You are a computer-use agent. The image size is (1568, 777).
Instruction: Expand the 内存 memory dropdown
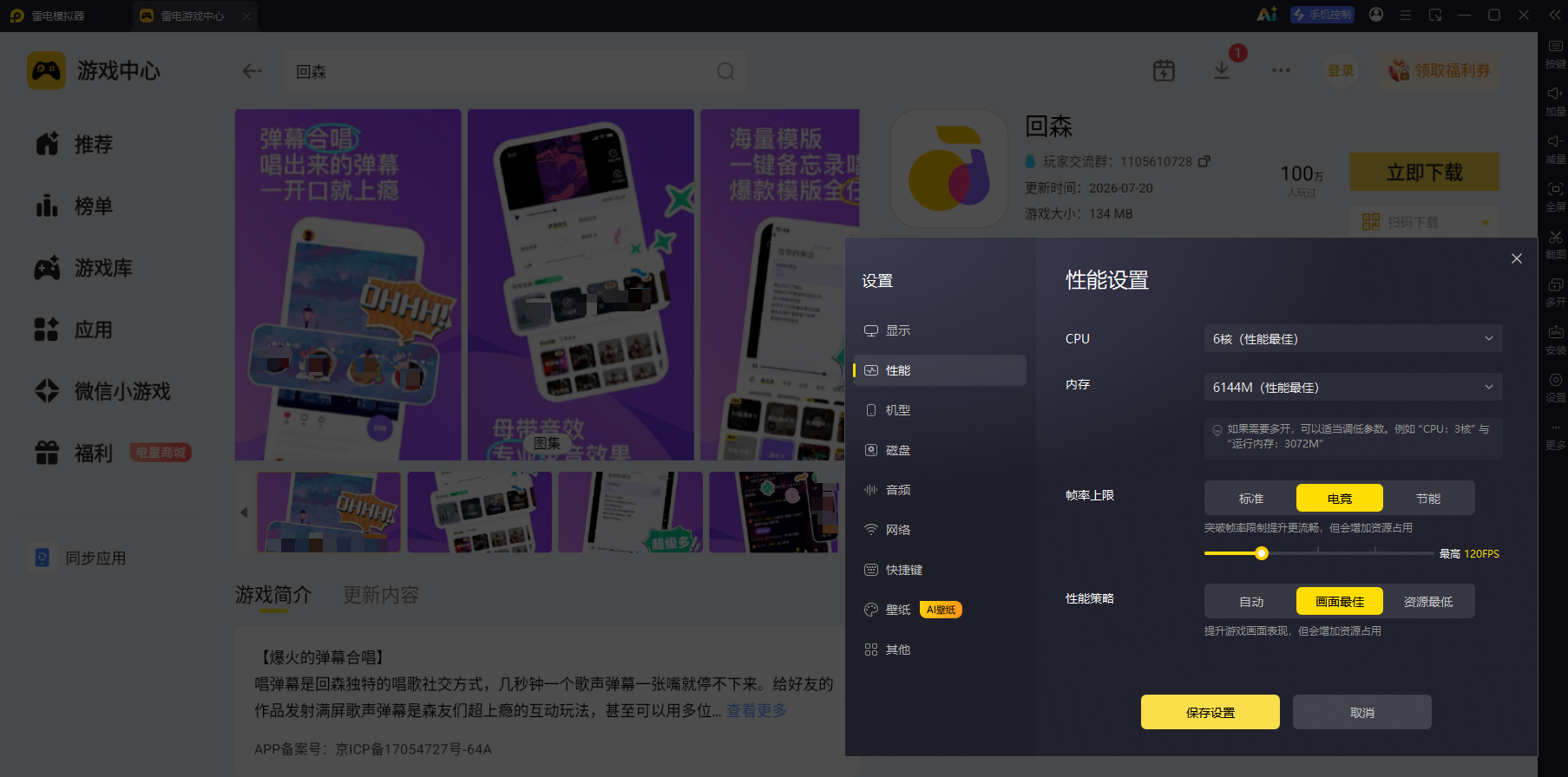[x=1353, y=387]
